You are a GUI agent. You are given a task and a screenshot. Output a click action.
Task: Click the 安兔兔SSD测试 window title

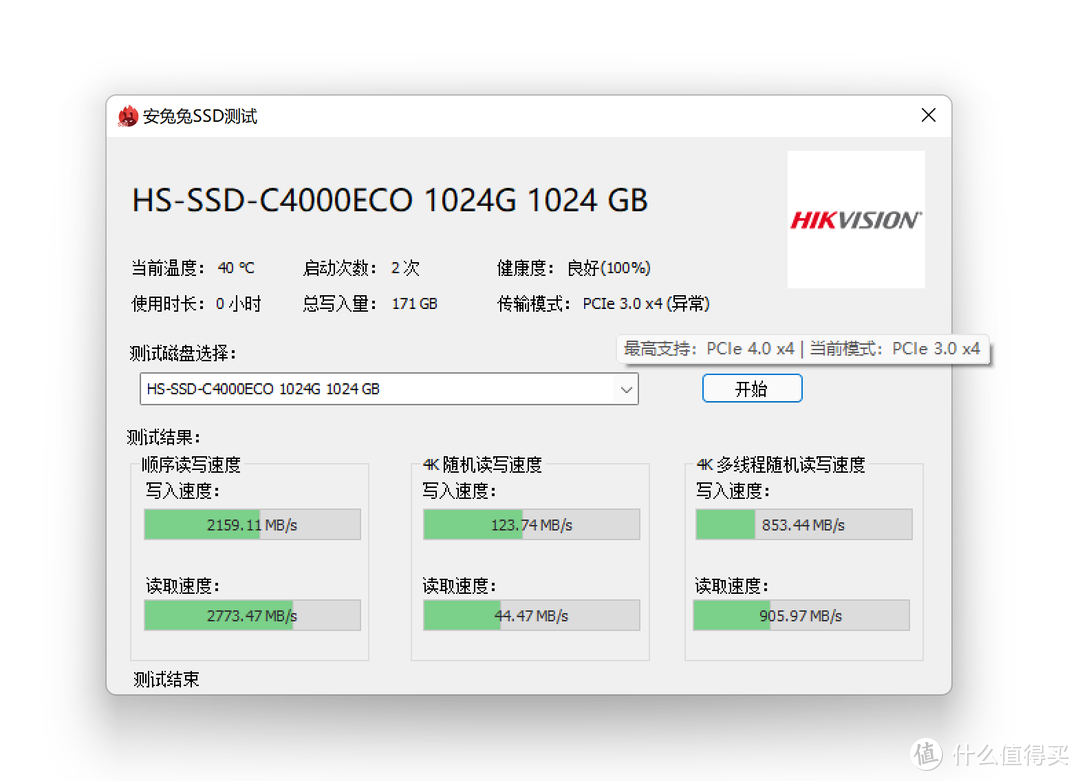click(x=200, y=116)
